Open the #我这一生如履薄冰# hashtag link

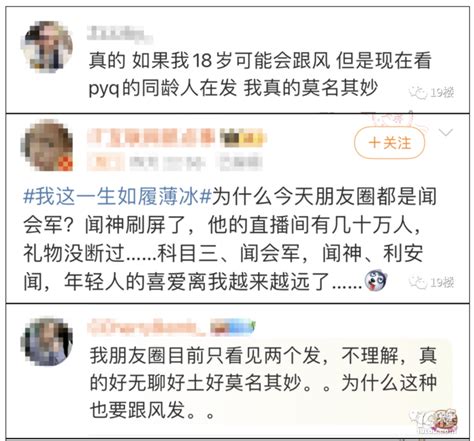[117, 196]
